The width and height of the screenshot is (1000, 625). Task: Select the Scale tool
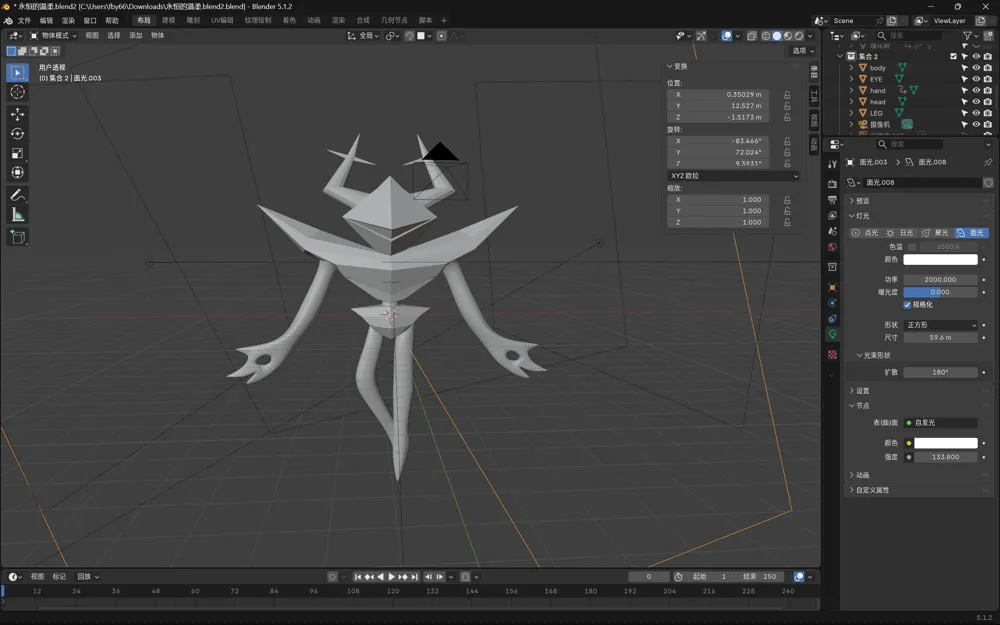pos(17,153)
